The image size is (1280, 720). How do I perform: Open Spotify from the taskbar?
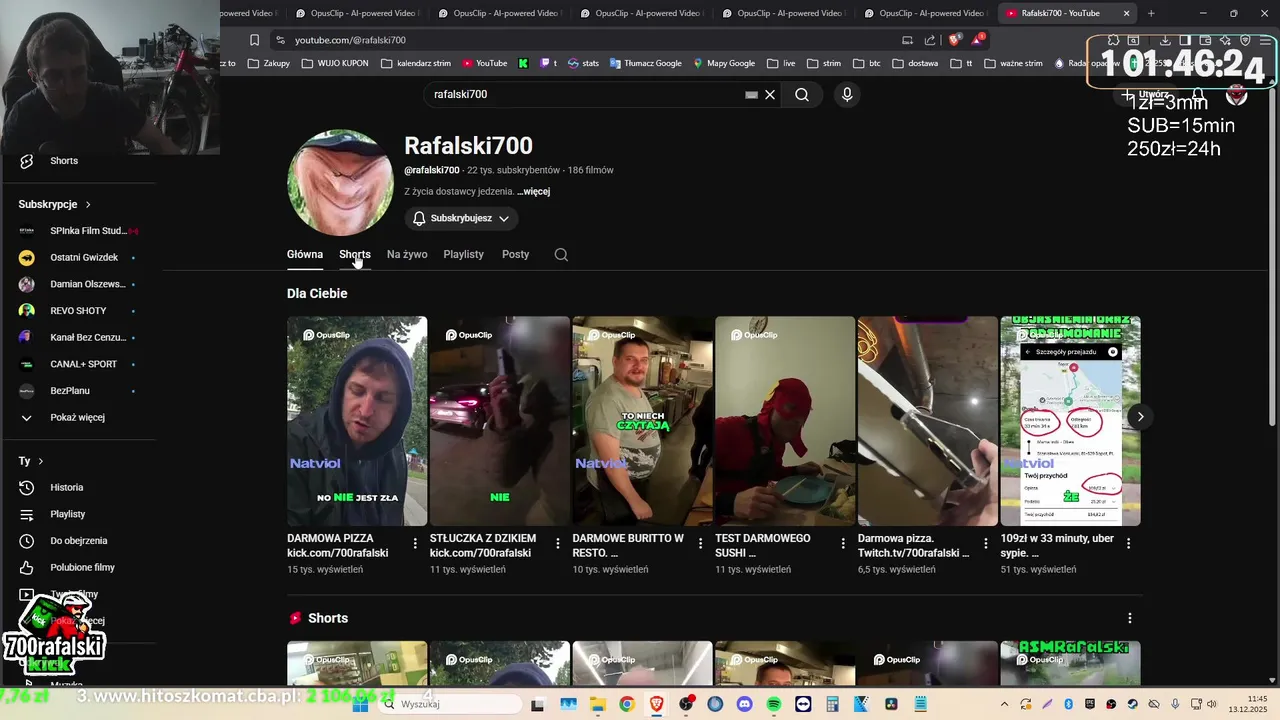[x=774, y=704]
